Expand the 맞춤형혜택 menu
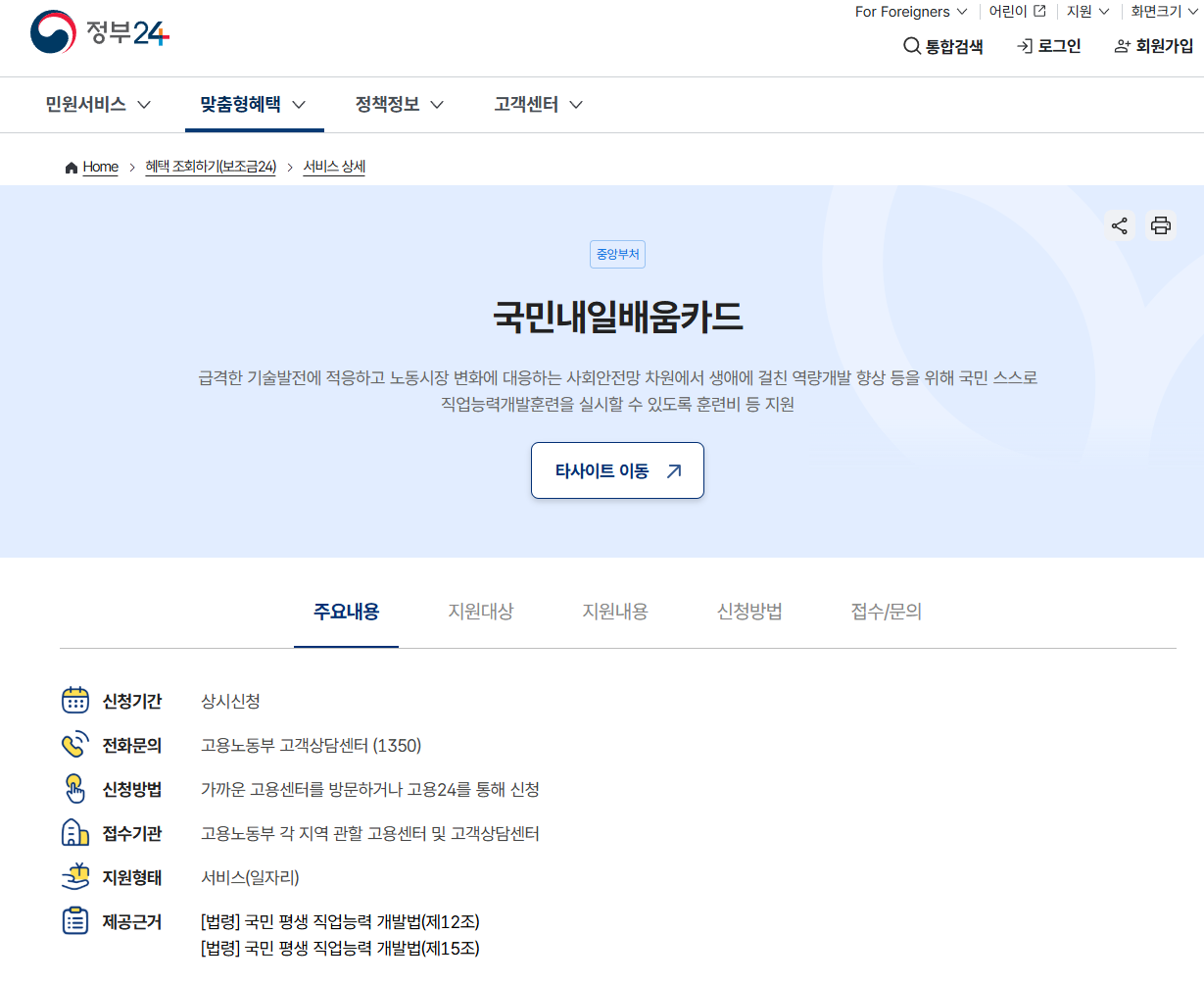The image size is (1204, 983). point(254,104)
